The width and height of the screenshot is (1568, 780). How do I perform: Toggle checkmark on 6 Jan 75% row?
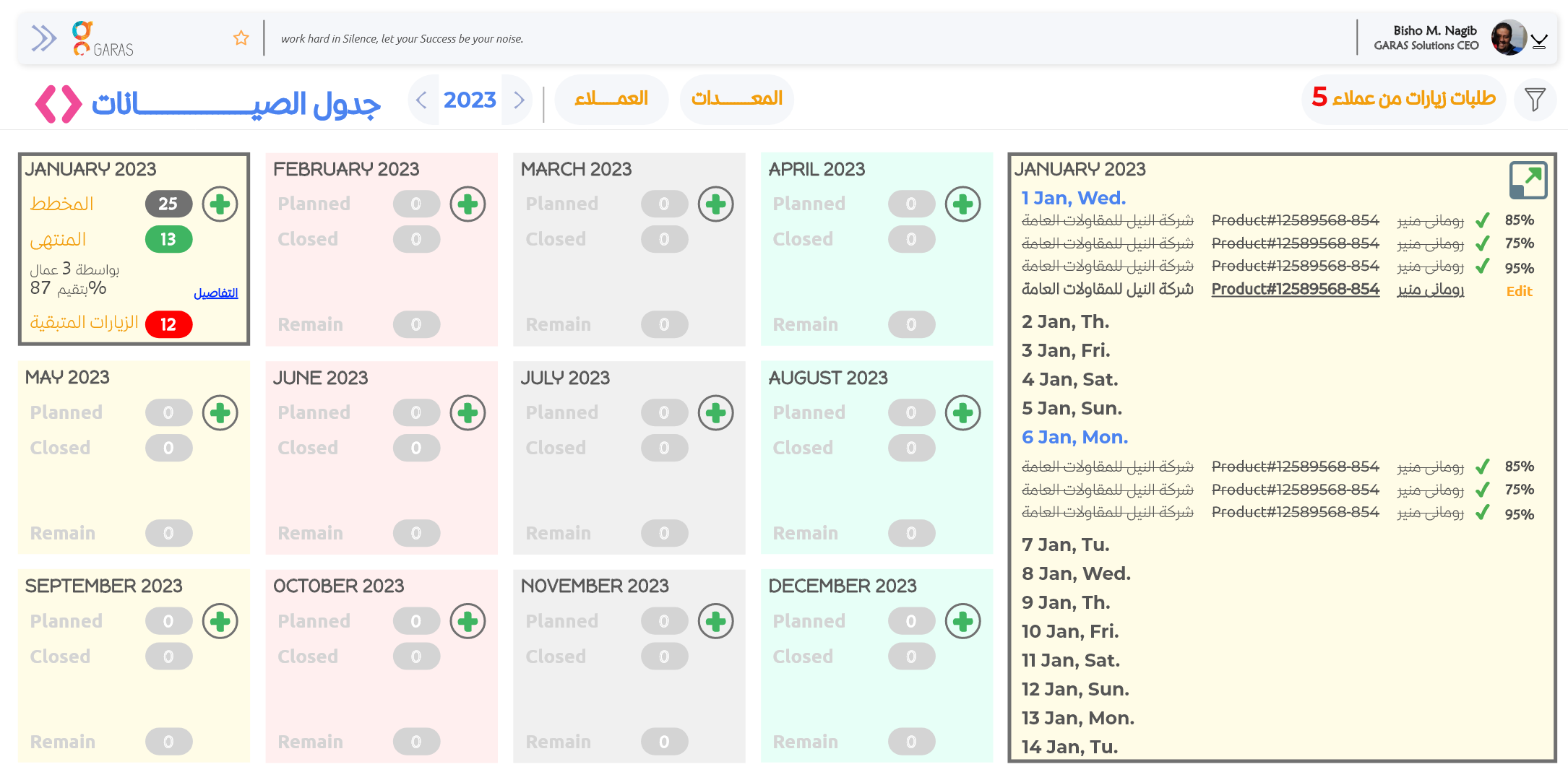click(1483, 490)
